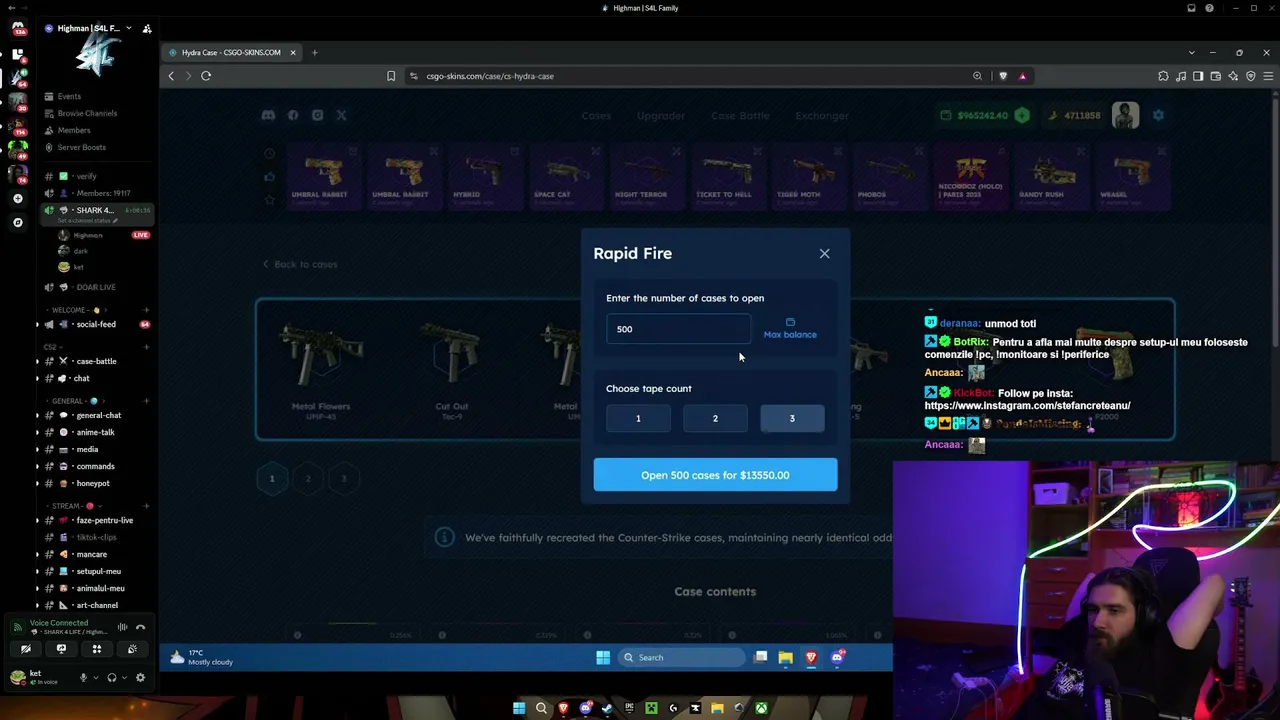1280x720 pixels.
Task: Select tape count 2
Action: [715, 418]
